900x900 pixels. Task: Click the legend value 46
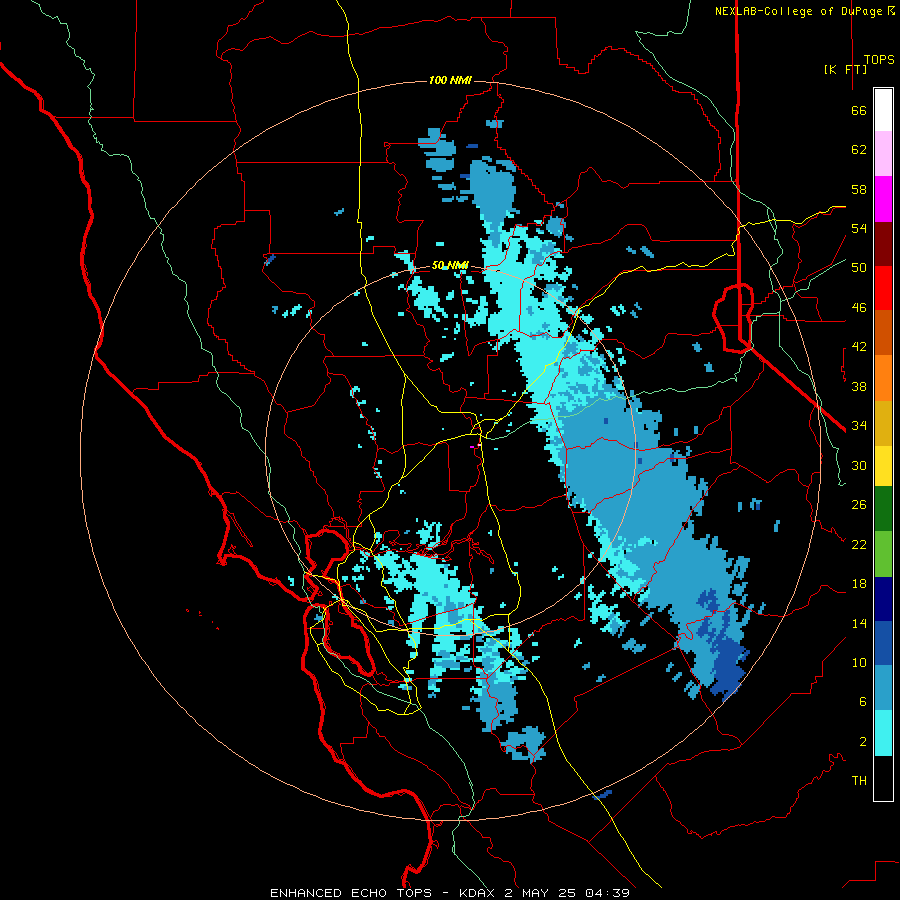point(859,308)
